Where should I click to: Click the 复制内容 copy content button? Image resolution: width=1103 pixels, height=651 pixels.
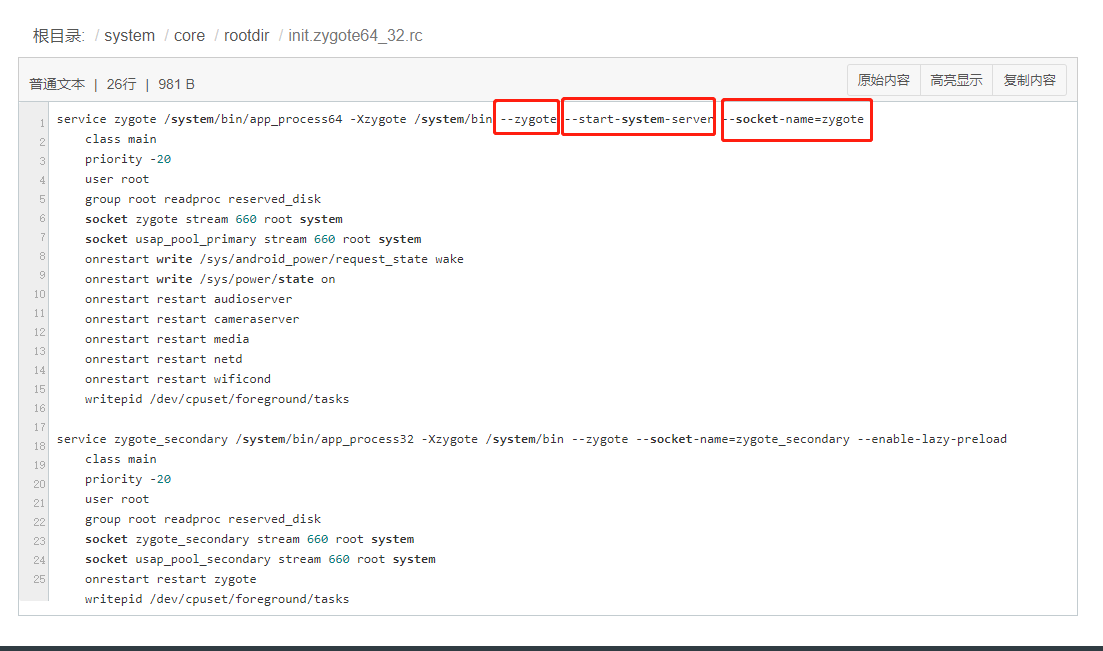1029,80
